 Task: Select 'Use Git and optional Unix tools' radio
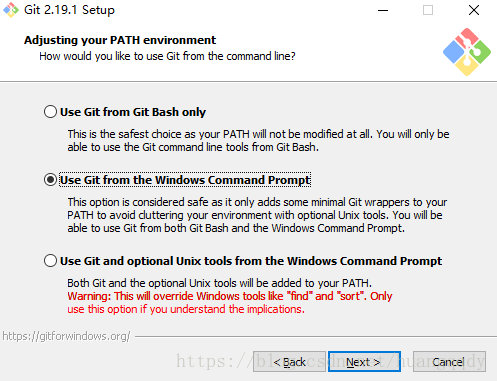pyautogui.click(x=50, y=261)
